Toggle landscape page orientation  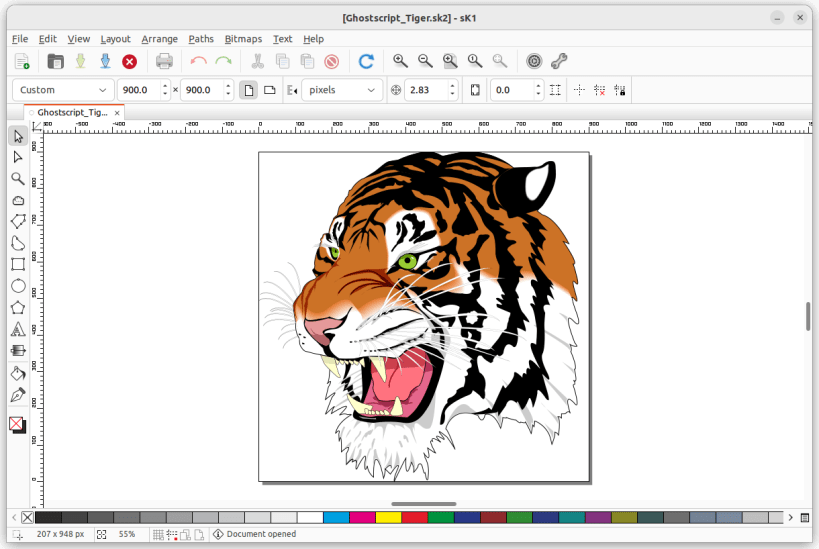point(269,90)
